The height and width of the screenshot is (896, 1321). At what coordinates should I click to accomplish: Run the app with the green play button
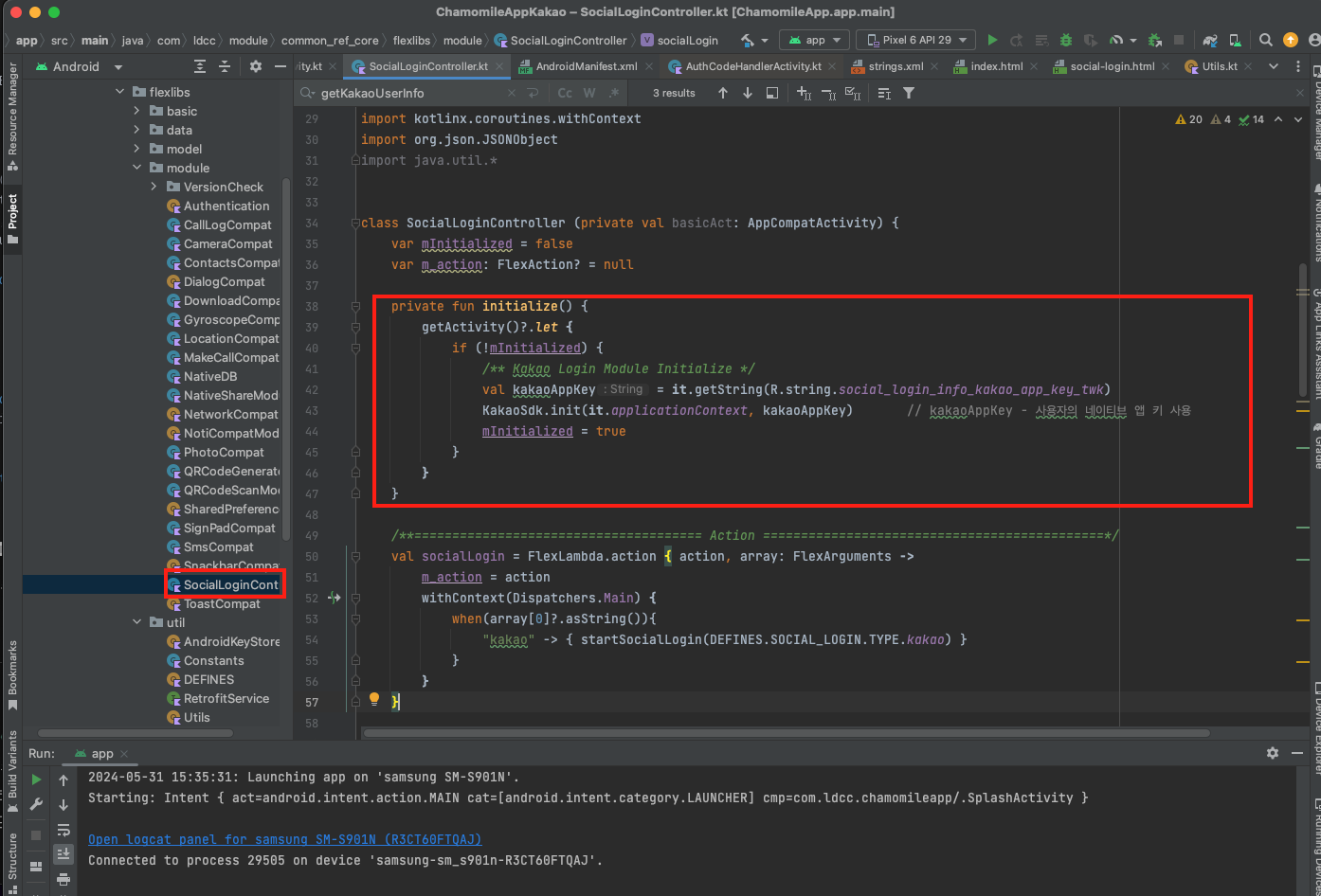(x=992, y=40)
